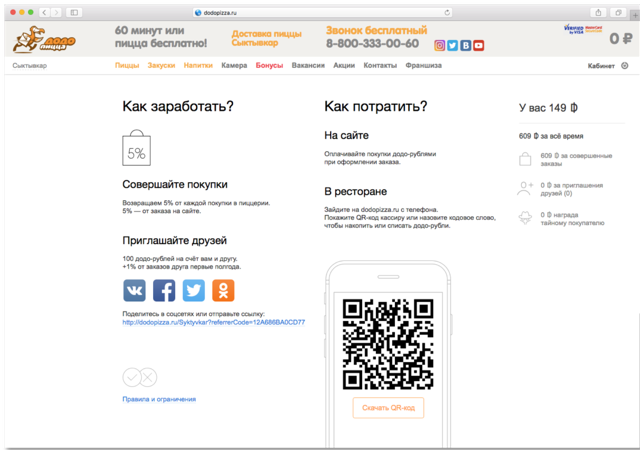
Task: Click the shopping bag icon next to 609 orders
Action: [525, 159]
